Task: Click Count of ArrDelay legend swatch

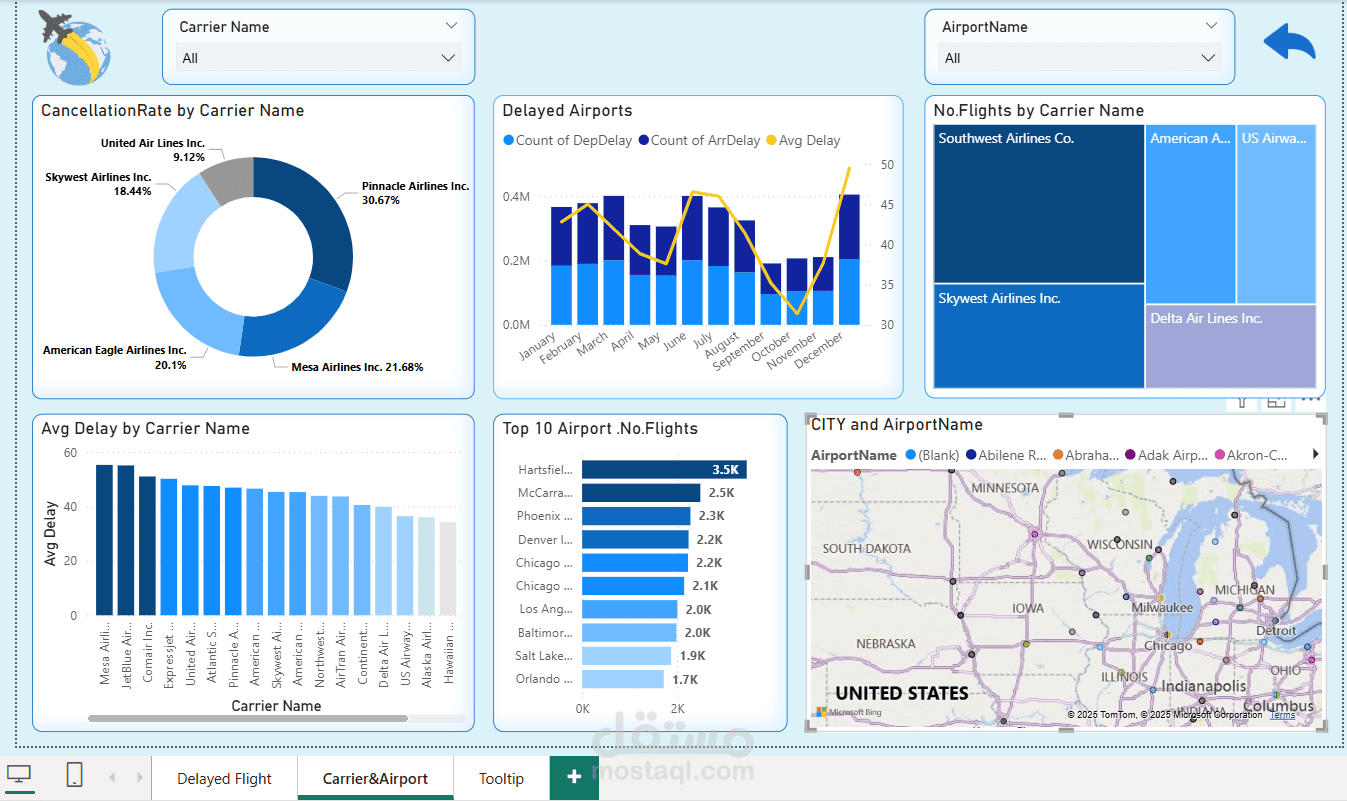Action: [x=644, y=141]
